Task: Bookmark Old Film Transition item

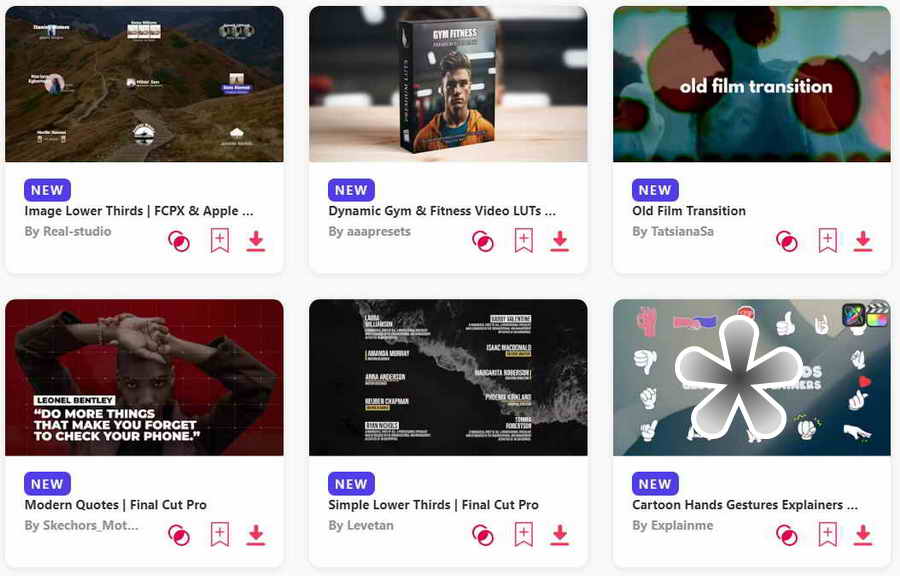Action: point(827,241)
